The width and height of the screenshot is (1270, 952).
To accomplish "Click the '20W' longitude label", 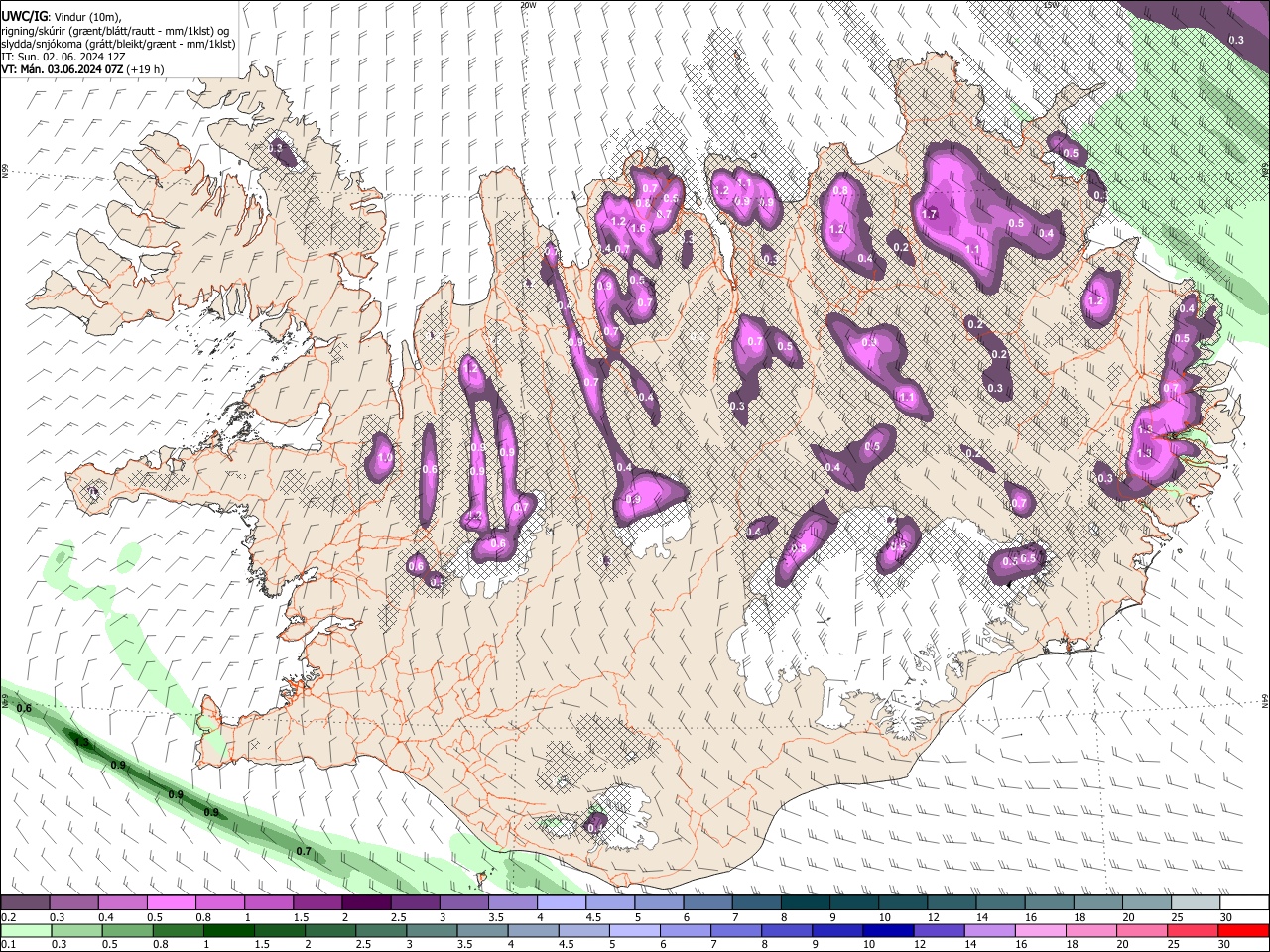I will coord(528,5).
